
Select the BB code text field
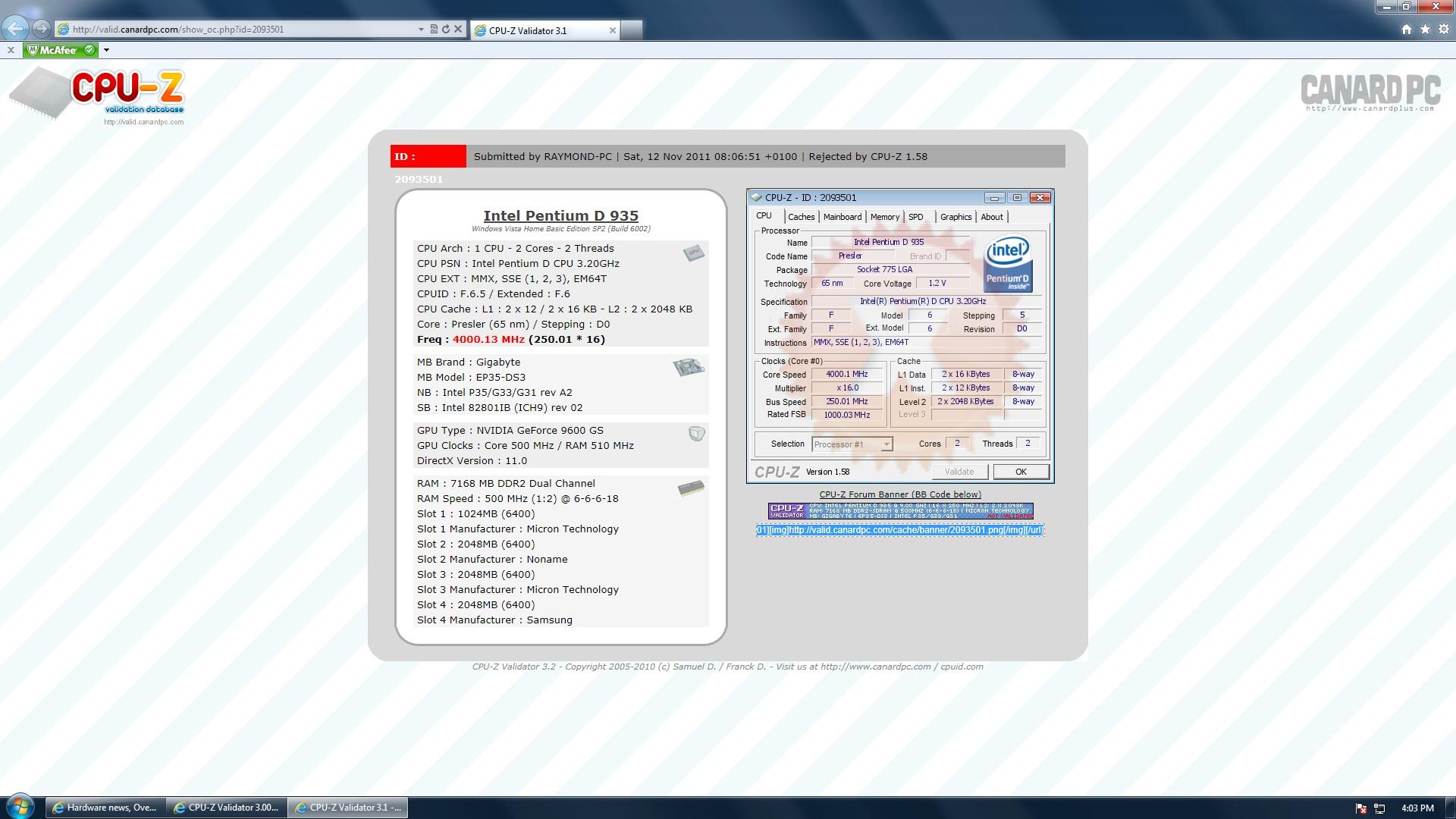[x=900, y=530]
